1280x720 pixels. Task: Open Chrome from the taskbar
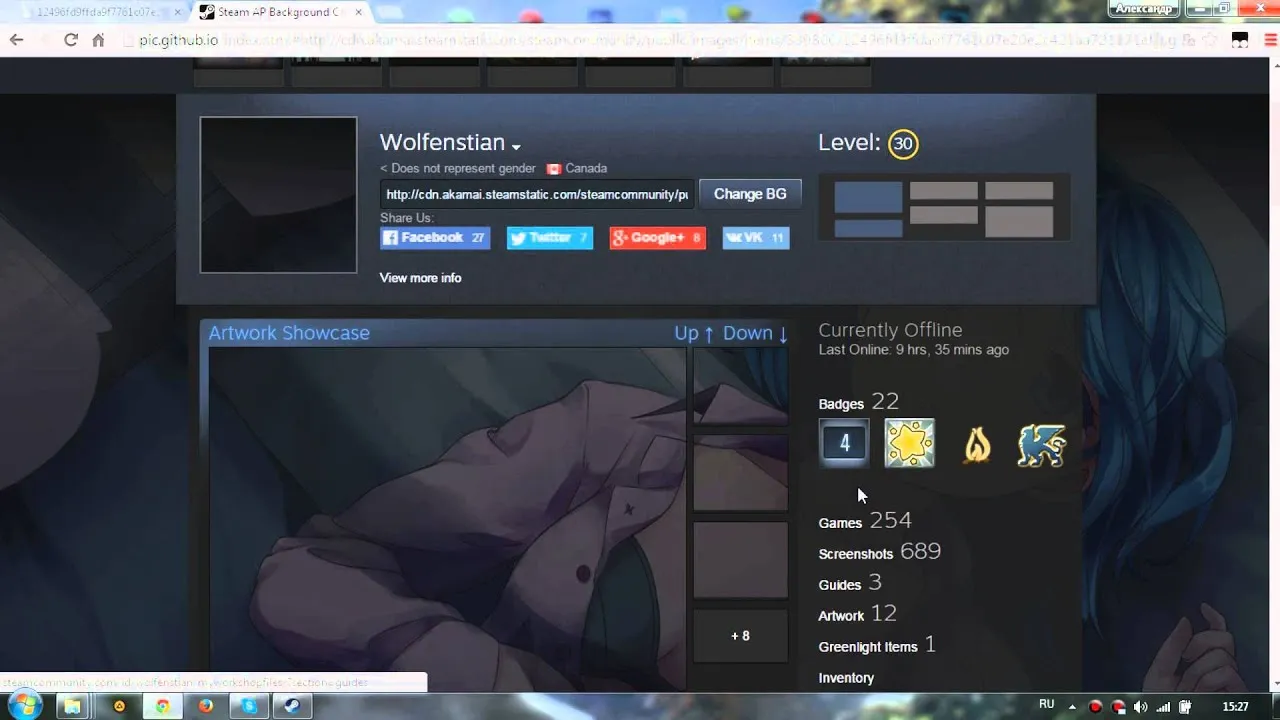point(162,706)
